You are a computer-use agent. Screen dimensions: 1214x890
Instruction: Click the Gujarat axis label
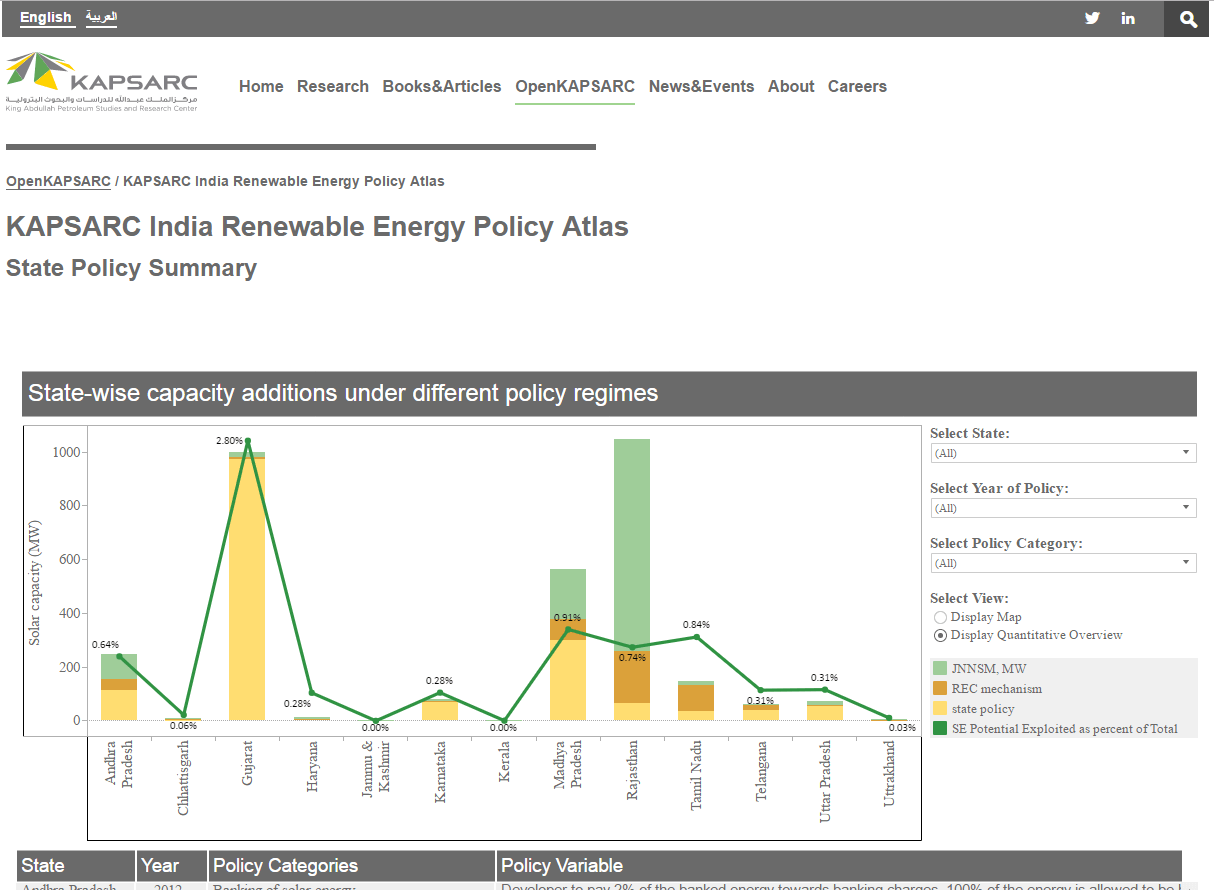(x=247, y=763)
